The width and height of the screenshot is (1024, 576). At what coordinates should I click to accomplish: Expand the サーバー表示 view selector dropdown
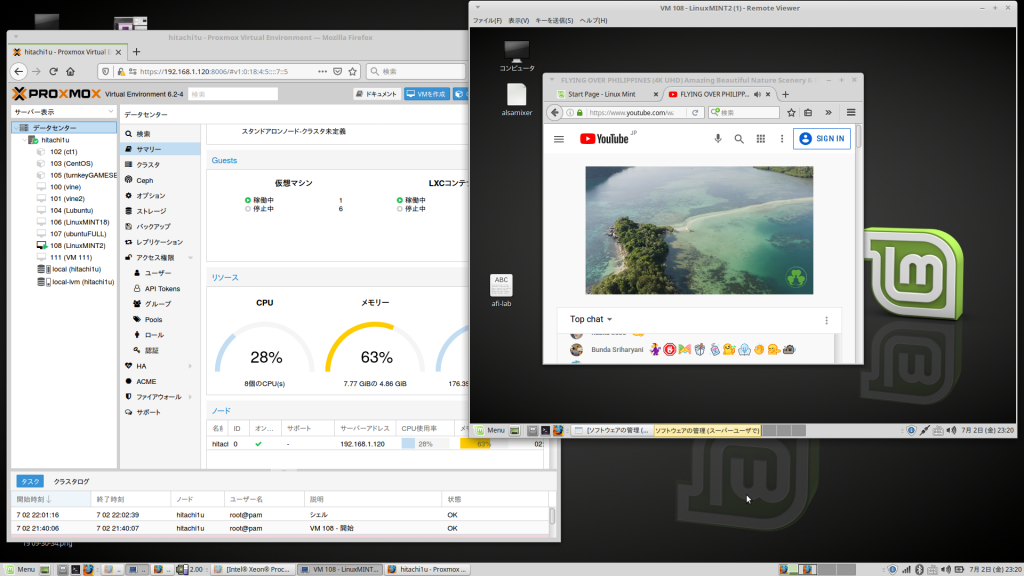coord(110,112)
